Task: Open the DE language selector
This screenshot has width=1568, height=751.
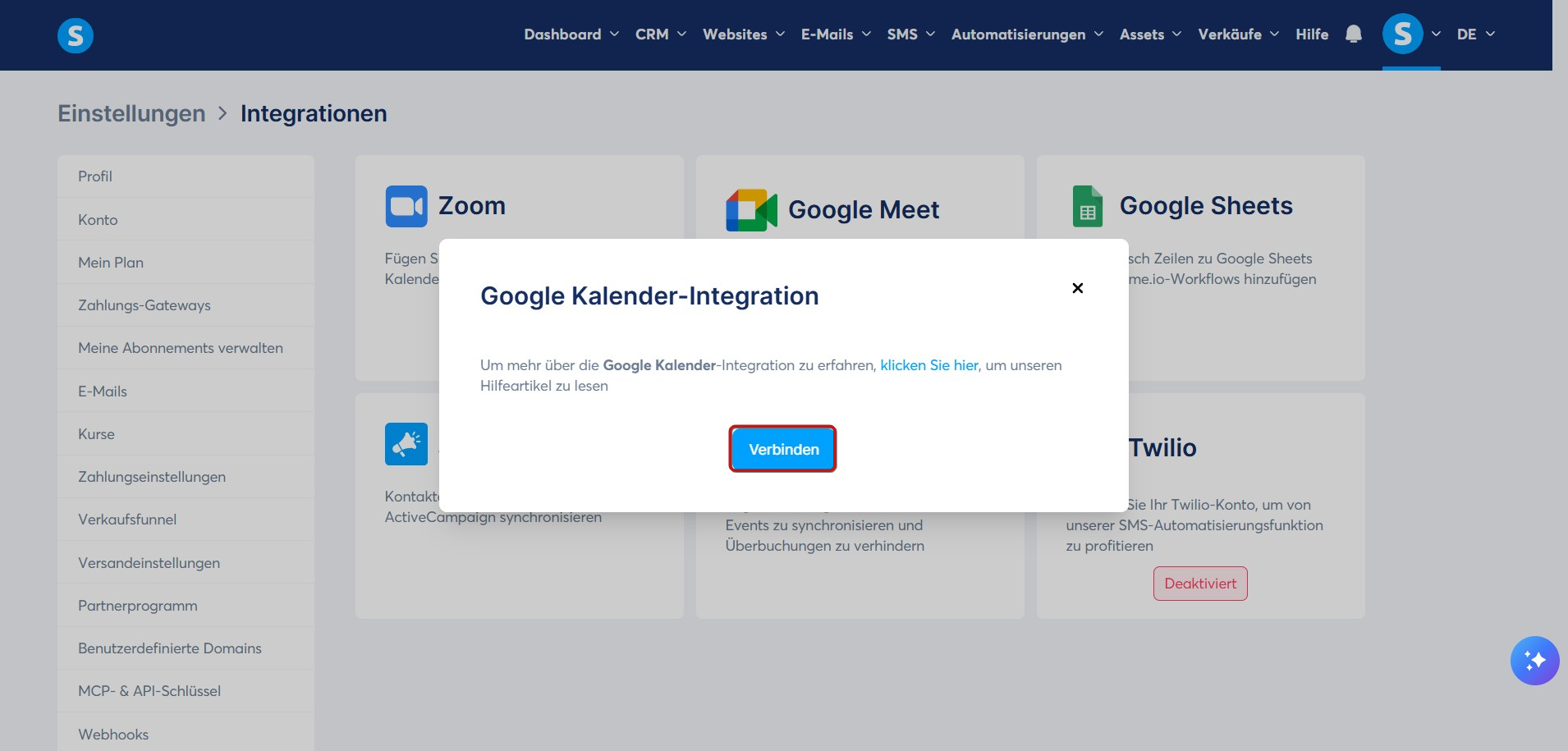Action: (1475, 34)
